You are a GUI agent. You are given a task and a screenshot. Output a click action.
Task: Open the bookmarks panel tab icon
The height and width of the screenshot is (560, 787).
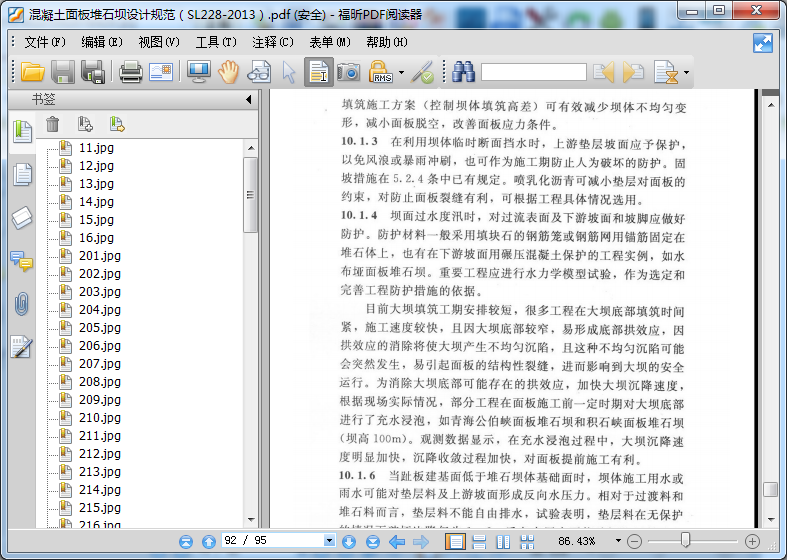(22, 131)
